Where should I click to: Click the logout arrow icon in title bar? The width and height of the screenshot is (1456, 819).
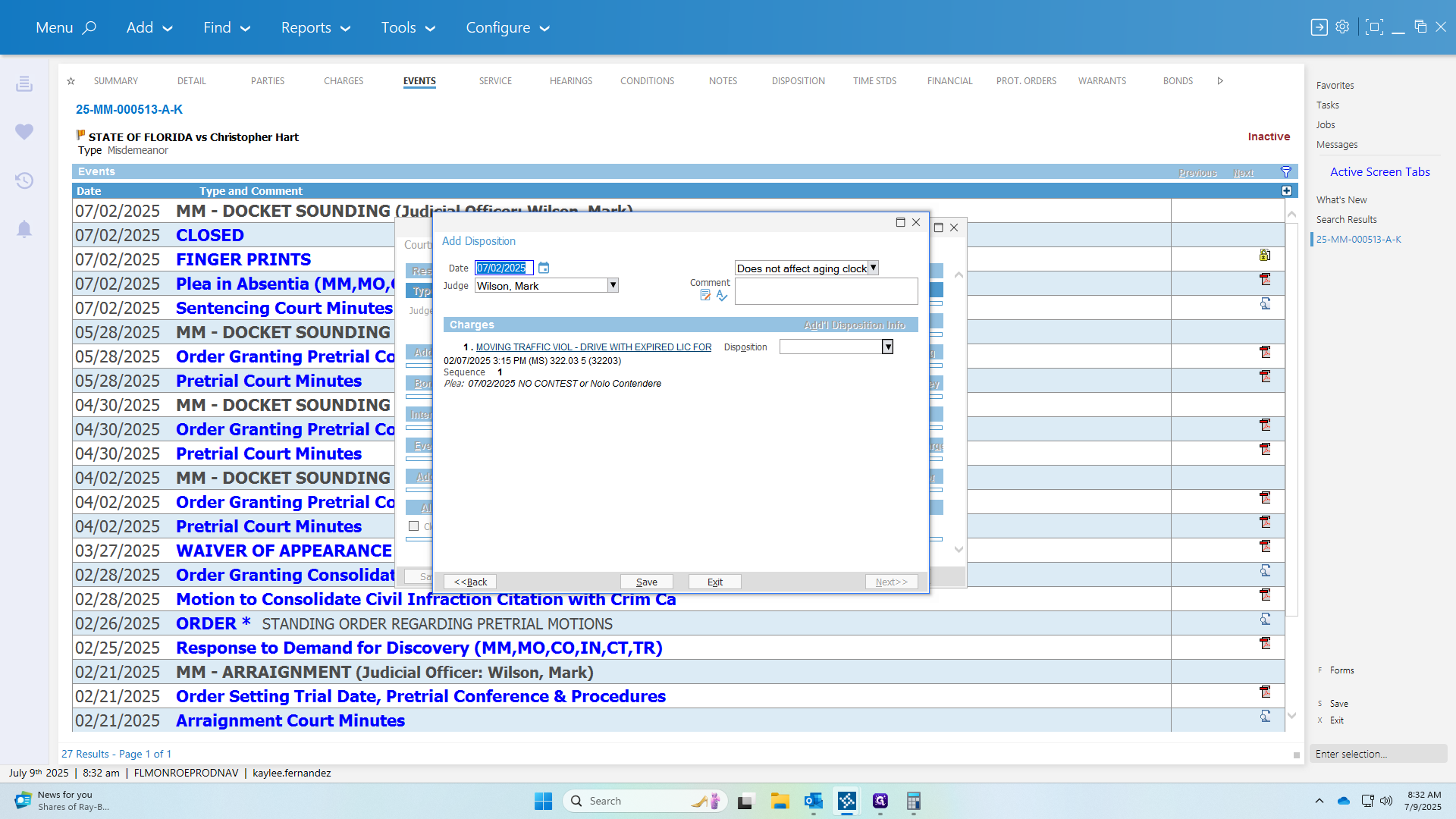point(1319,27)
